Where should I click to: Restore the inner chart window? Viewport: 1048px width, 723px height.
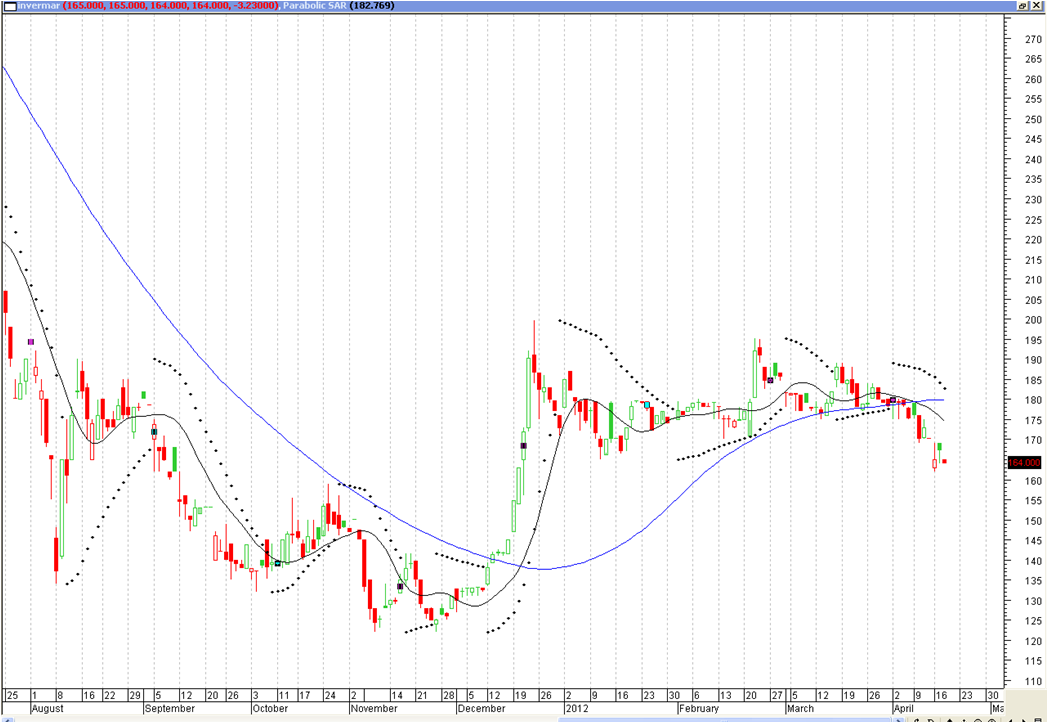coord(1023,5)
